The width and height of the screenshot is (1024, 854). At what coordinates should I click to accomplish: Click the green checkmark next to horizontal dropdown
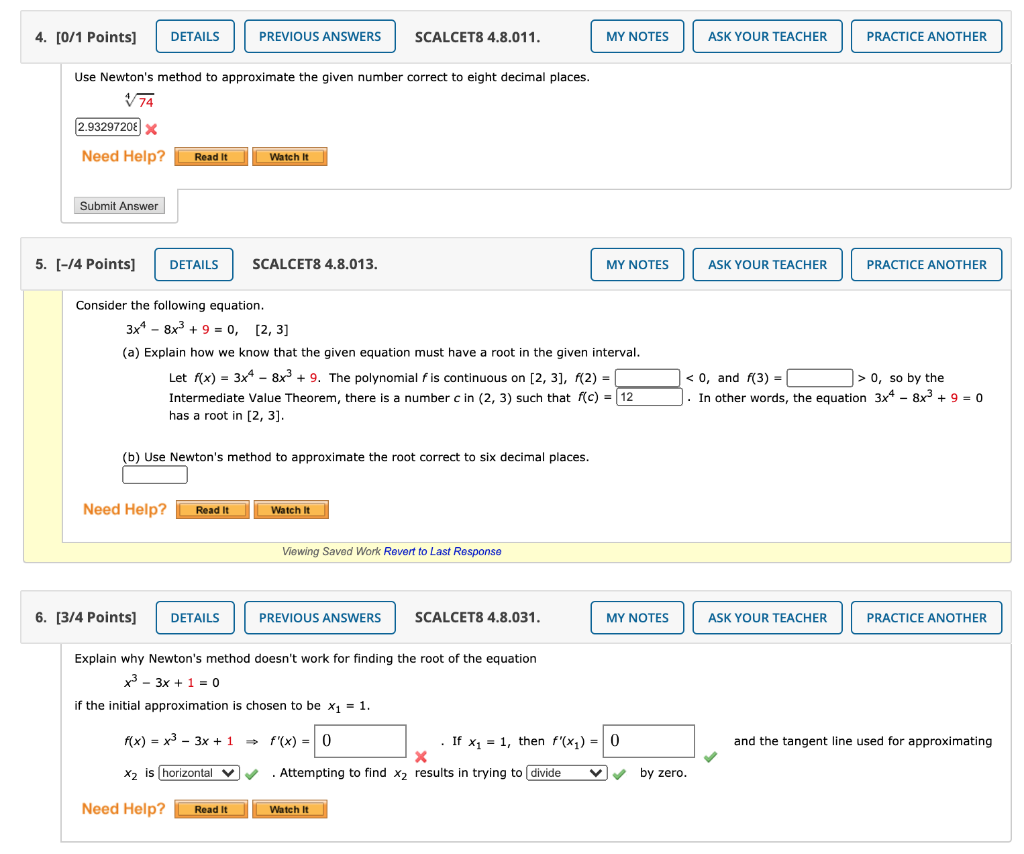pos(253,772)
